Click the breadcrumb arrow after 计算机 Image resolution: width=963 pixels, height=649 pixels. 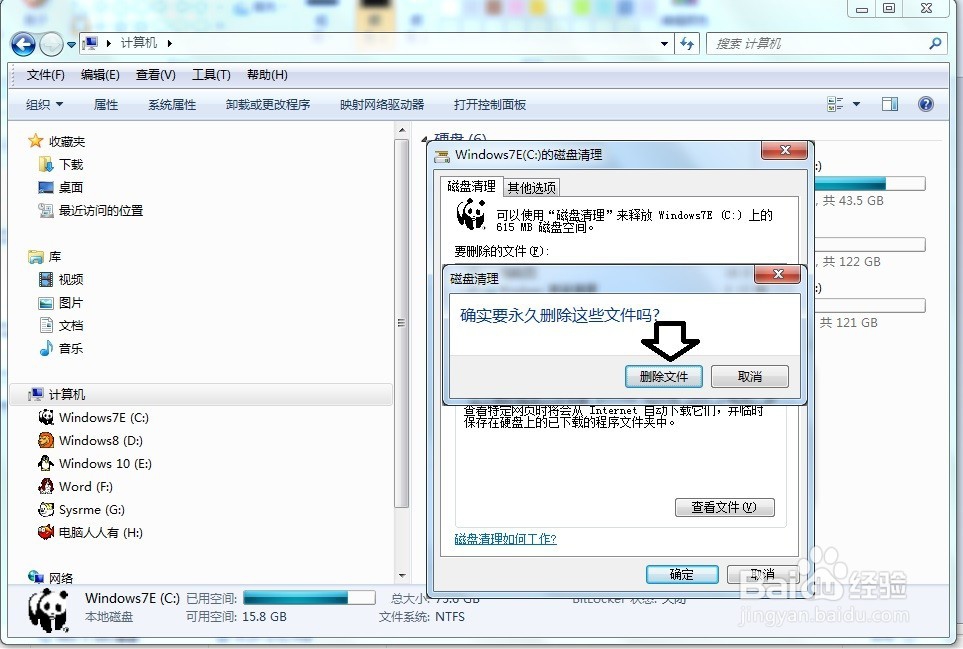click(x=170, y=43)
